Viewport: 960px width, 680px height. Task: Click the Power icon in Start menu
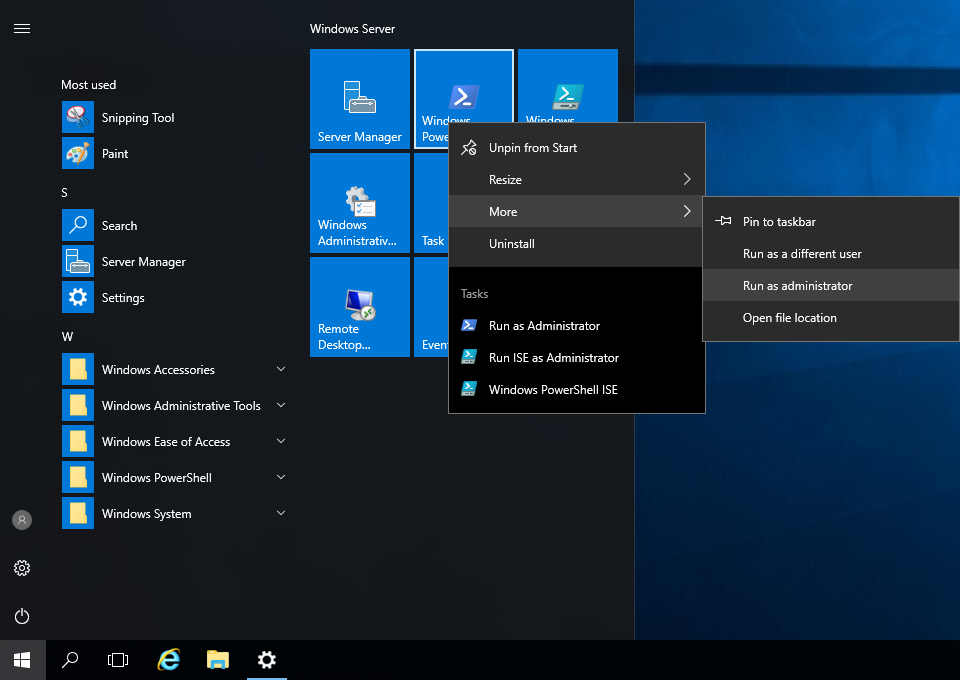22,616
